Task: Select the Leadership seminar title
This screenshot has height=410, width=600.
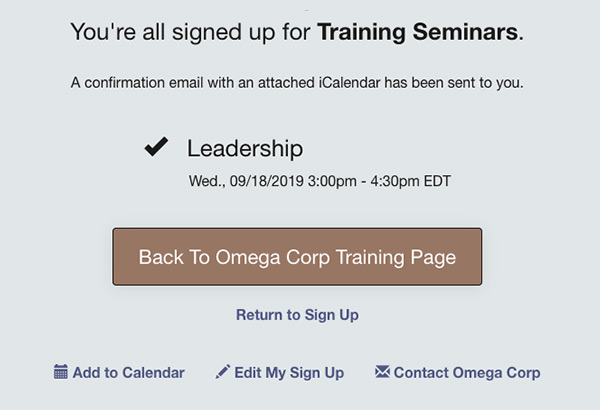Action: [245, 148]
